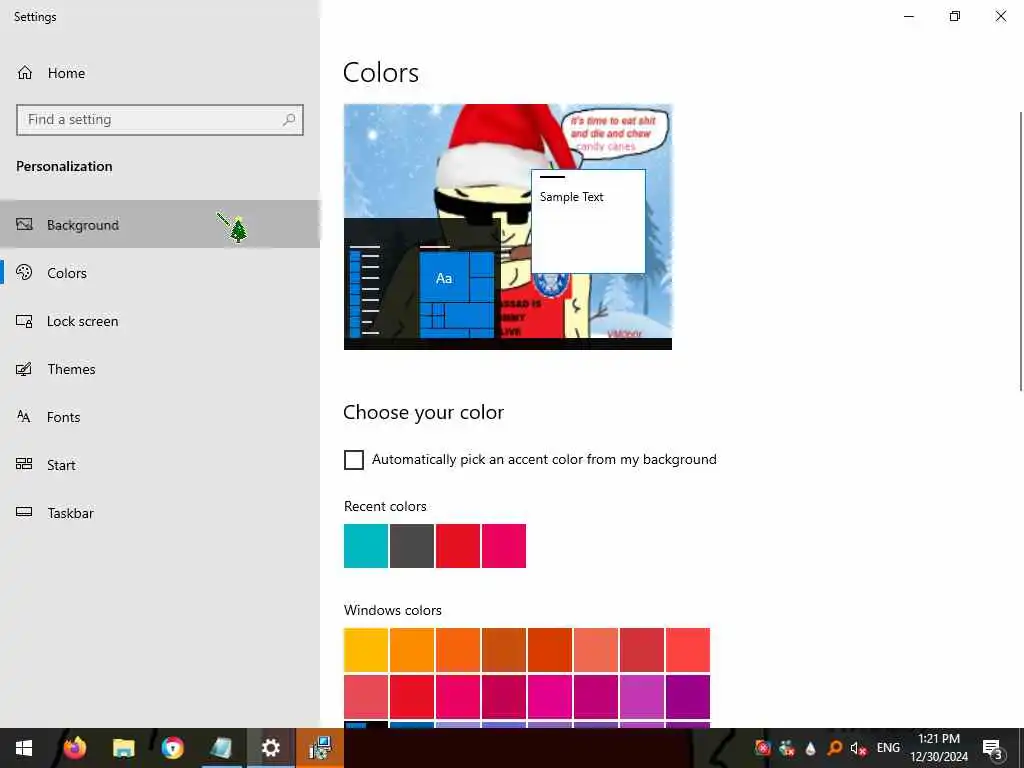Open File Explorer from the taskbar

coord(123,748)
